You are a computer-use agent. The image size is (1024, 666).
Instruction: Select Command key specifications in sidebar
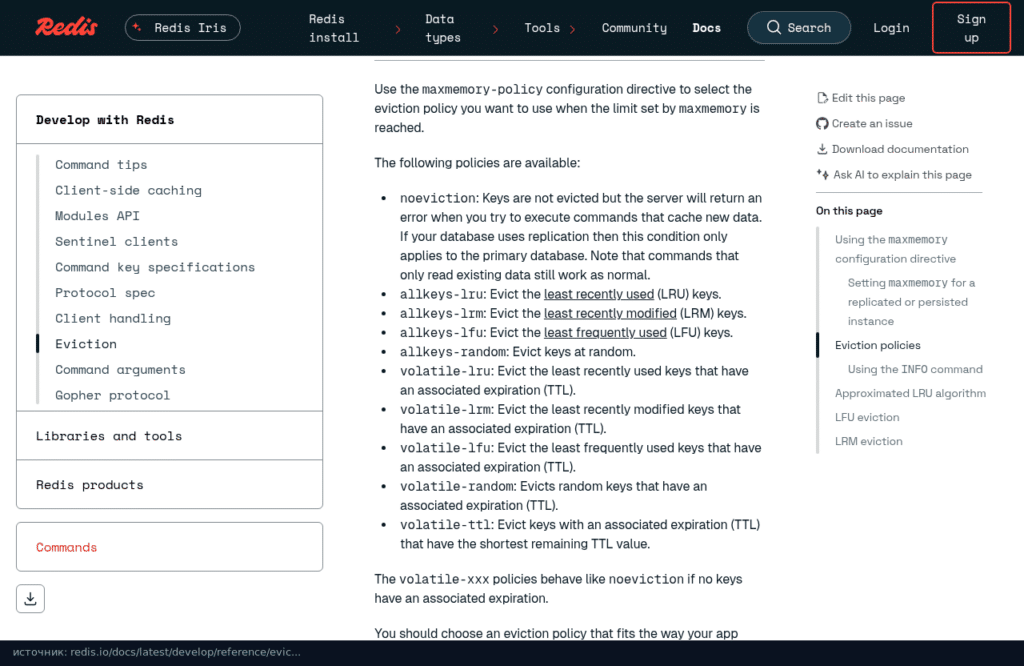coord(155,267)
